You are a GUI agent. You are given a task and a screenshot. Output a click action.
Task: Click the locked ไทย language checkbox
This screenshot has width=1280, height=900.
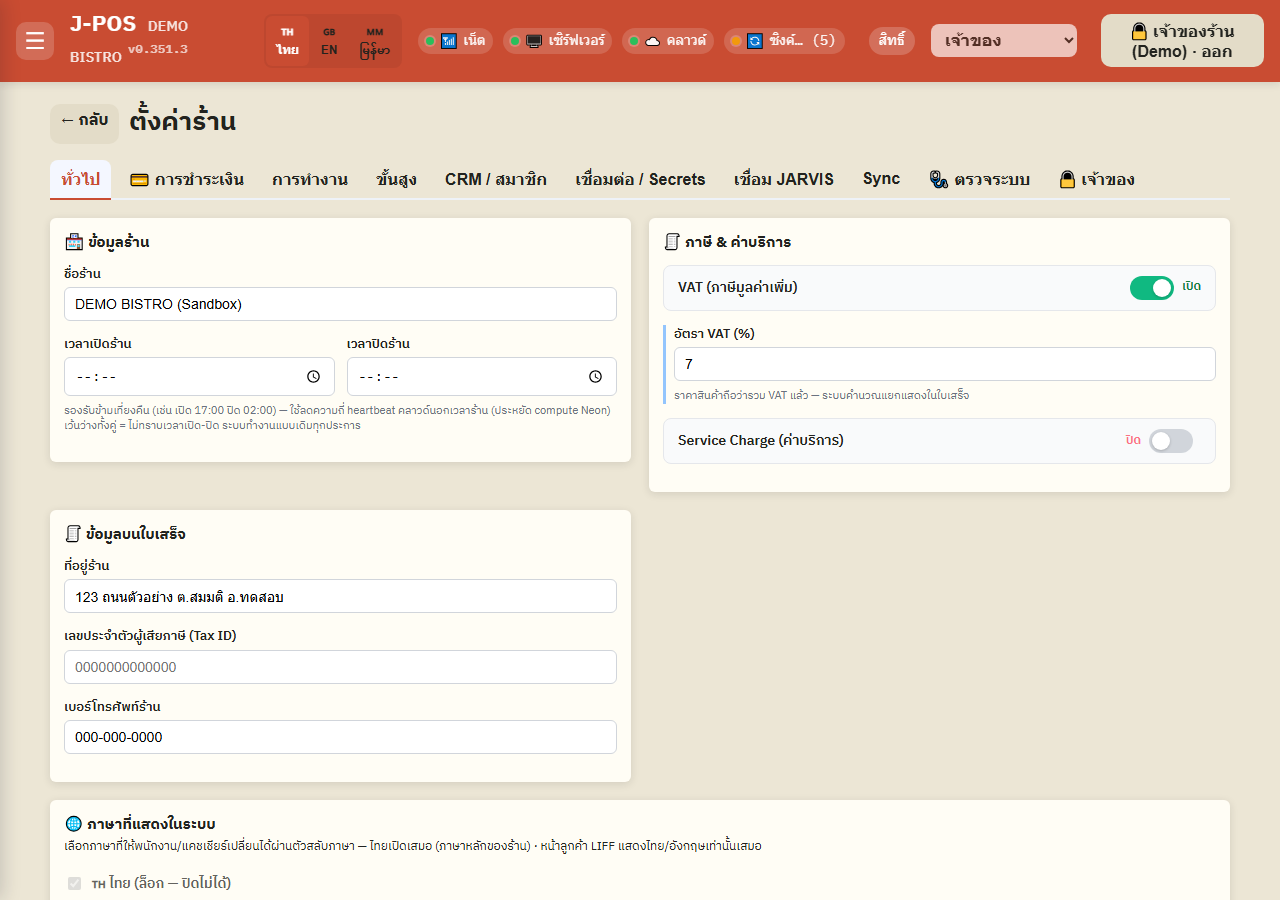pos(74,883)
